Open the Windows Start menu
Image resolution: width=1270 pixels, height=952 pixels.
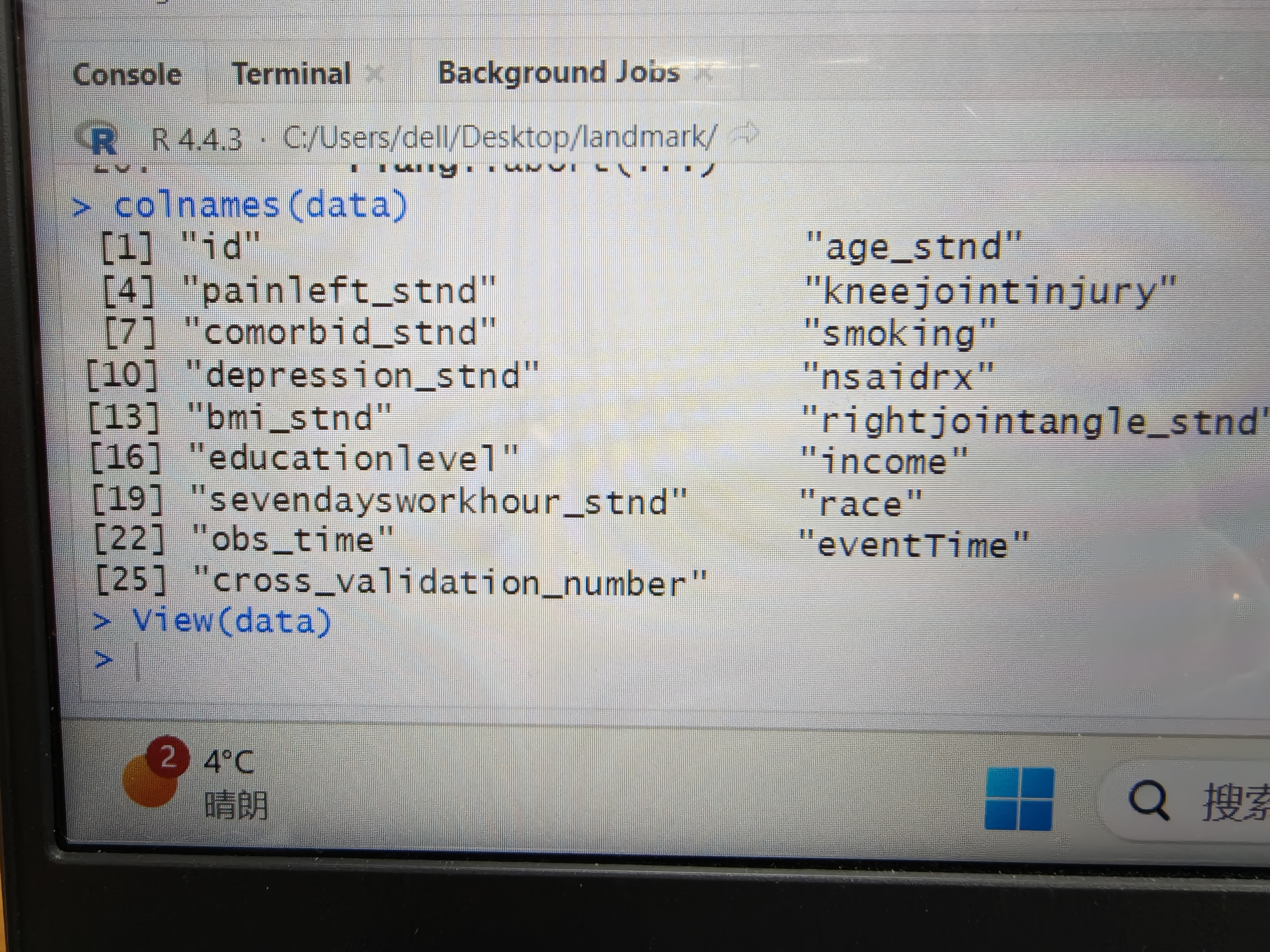(1019, 798)
